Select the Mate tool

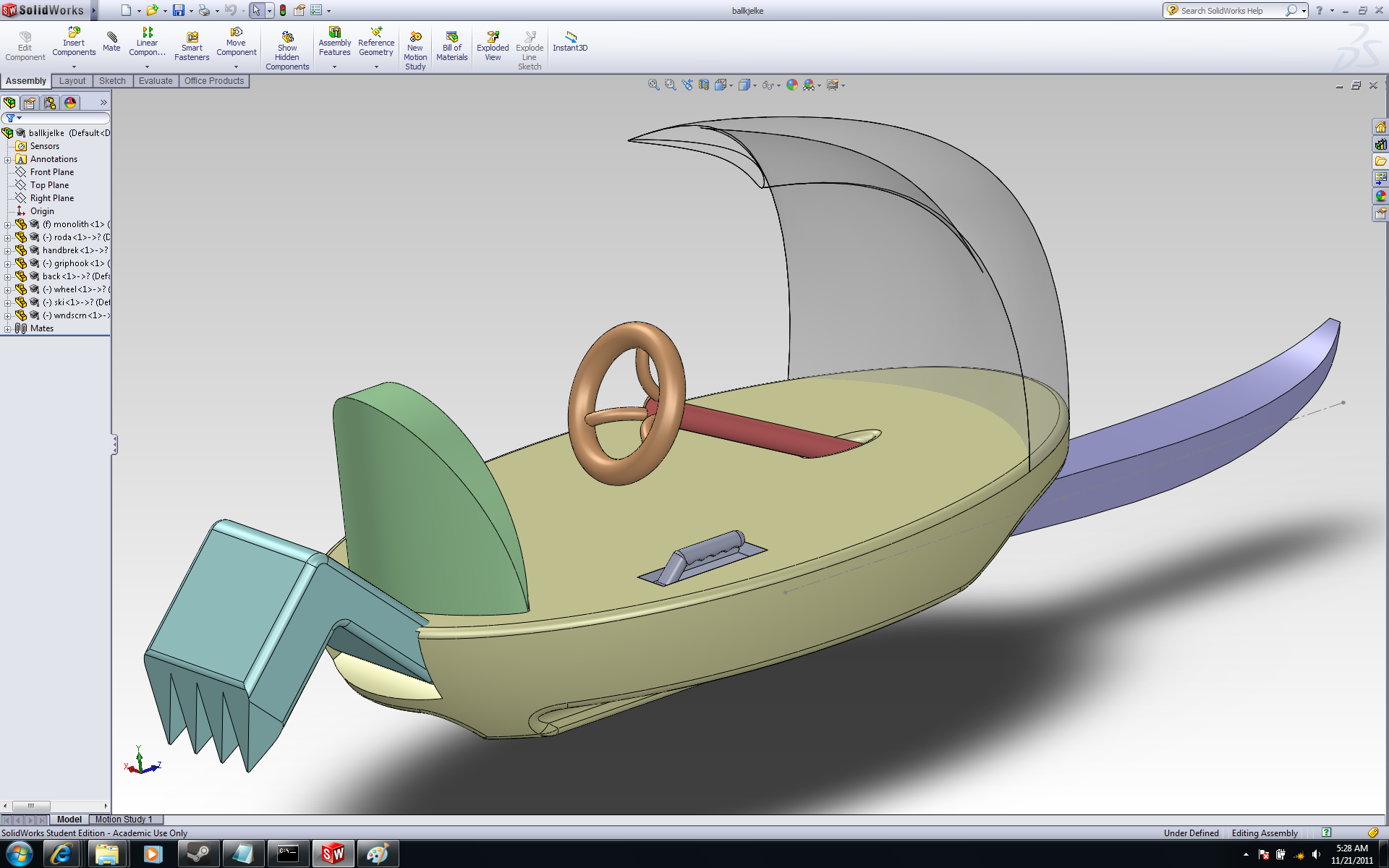(111, 42)
